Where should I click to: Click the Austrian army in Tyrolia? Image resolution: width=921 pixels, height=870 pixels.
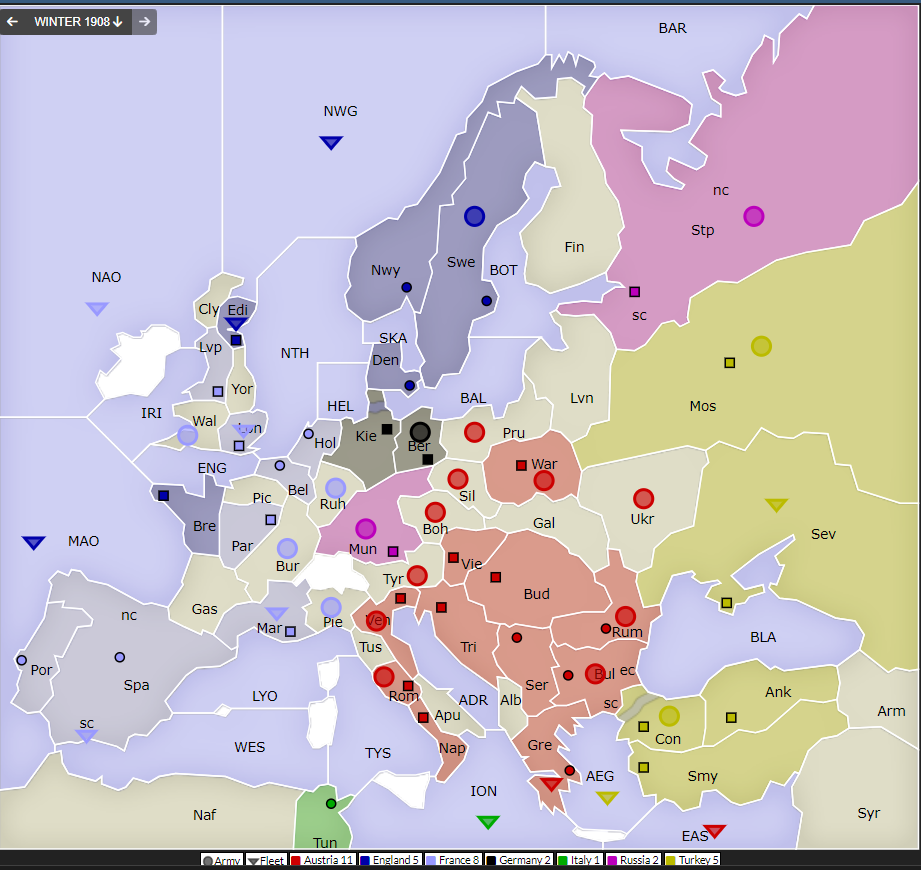[x=417, y=576]
